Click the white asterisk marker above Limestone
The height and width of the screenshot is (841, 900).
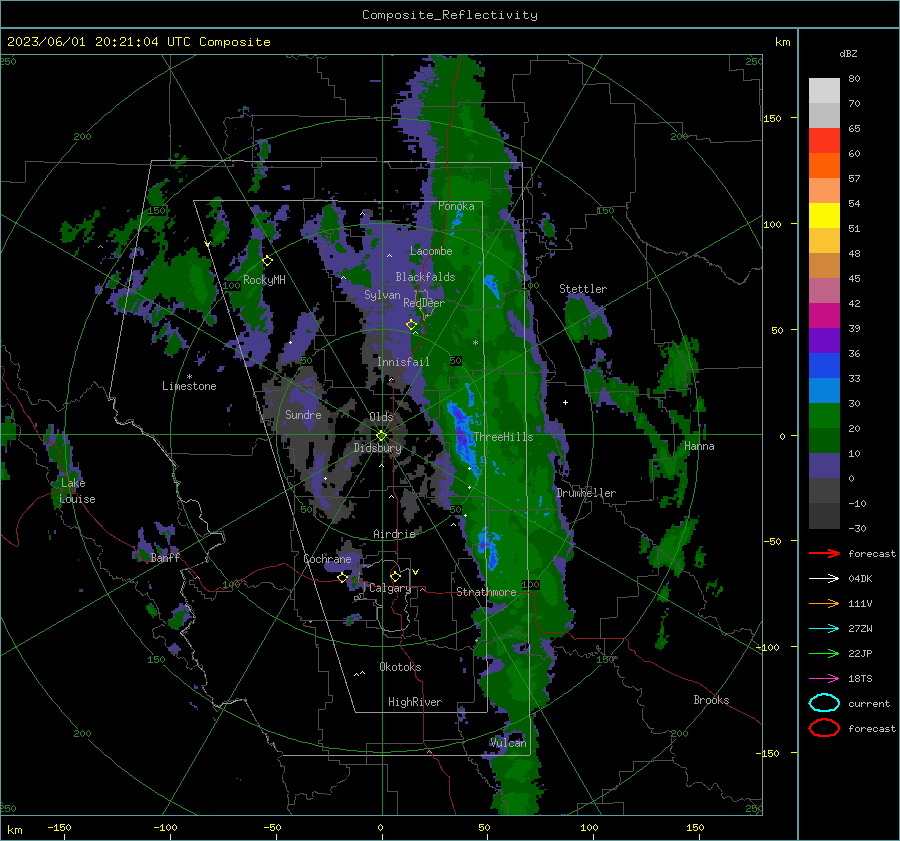(x=189, y=377)
